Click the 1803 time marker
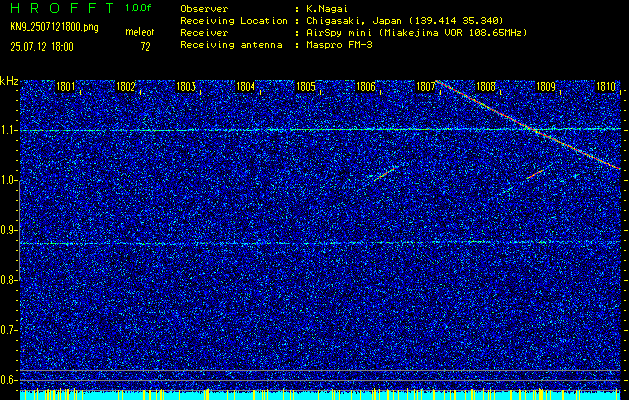This screenshot has height=400, width=629. tap(186, 87)
